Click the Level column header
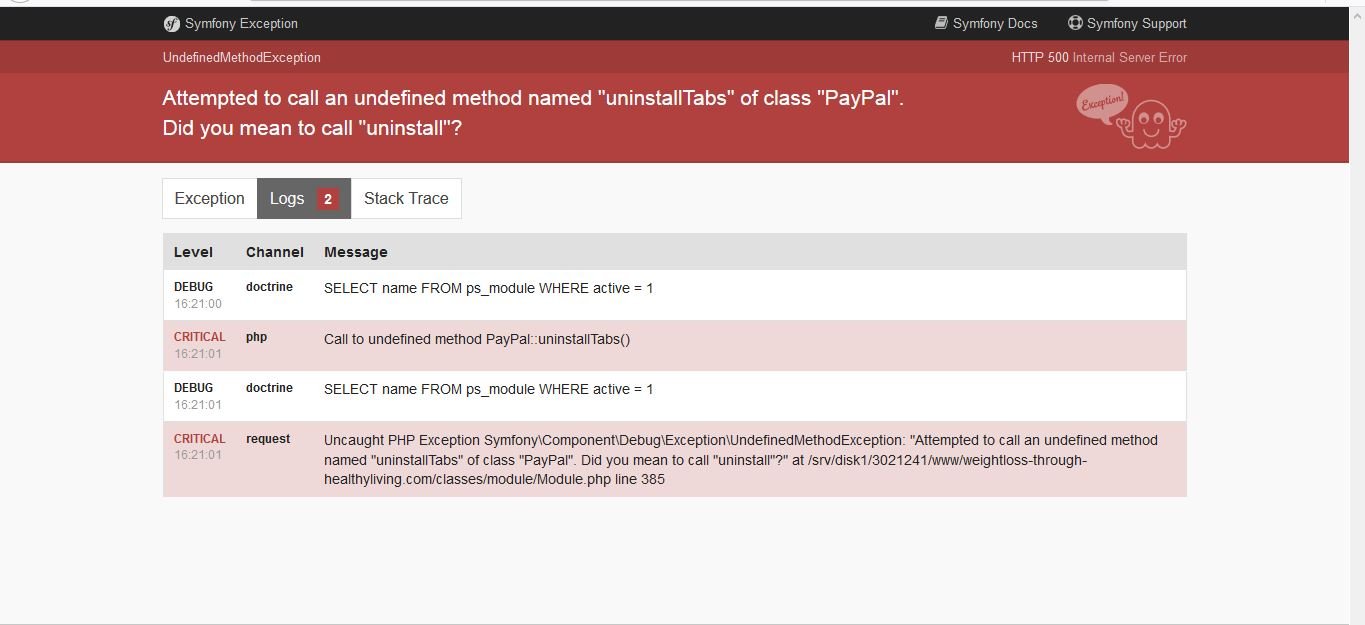 click(193, 252)
